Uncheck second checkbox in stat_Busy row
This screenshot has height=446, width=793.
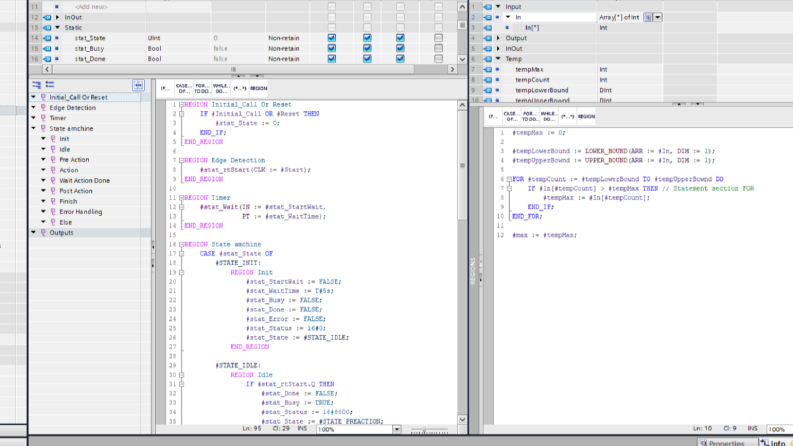[x=367, y=49]
